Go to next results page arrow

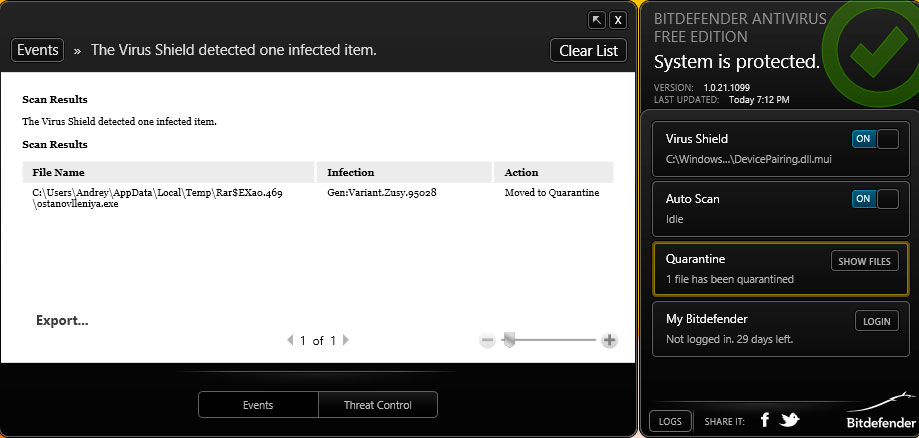(346, 340)
